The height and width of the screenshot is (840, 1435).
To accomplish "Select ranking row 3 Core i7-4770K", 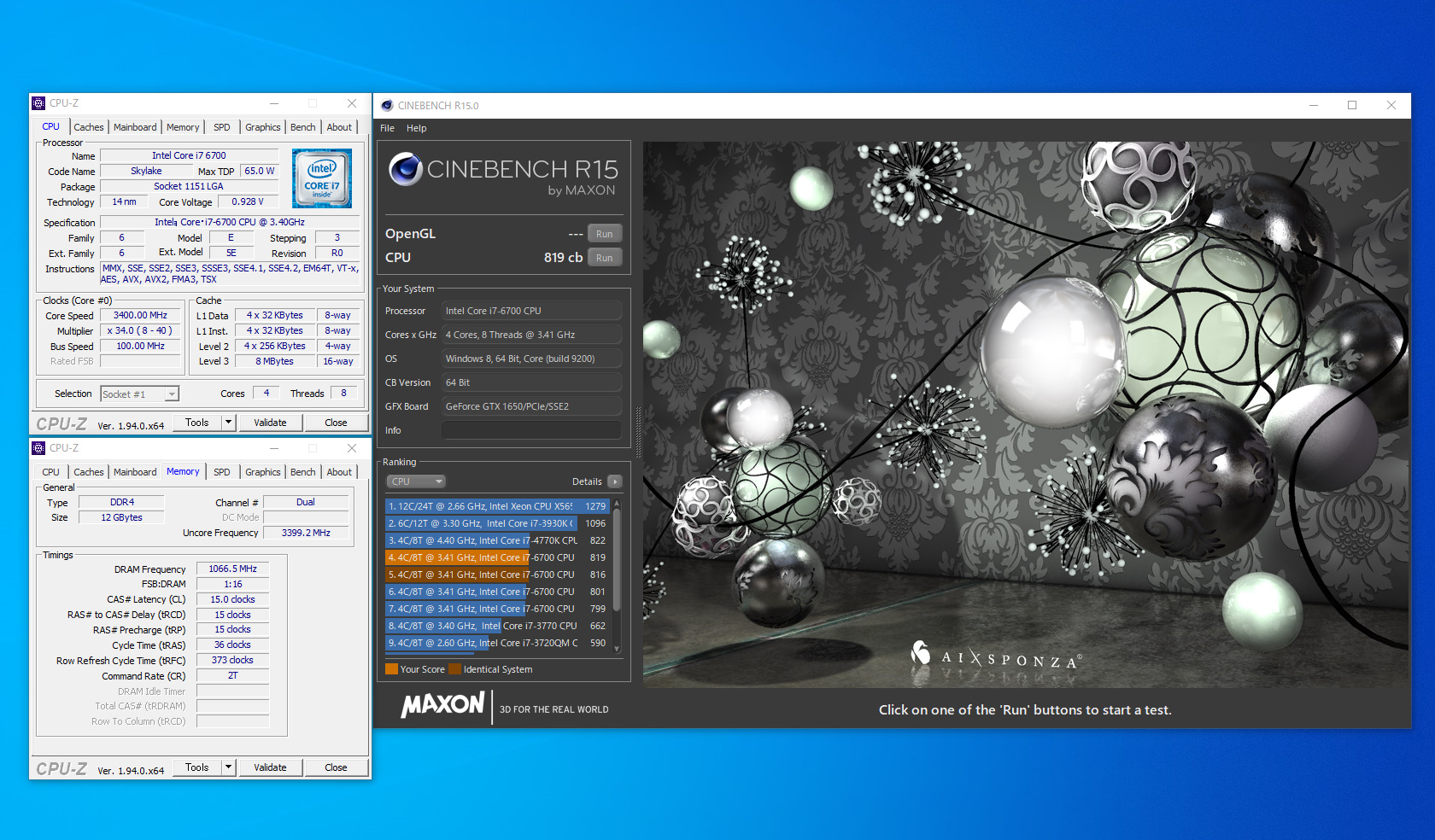I will (x=497, y=540).
